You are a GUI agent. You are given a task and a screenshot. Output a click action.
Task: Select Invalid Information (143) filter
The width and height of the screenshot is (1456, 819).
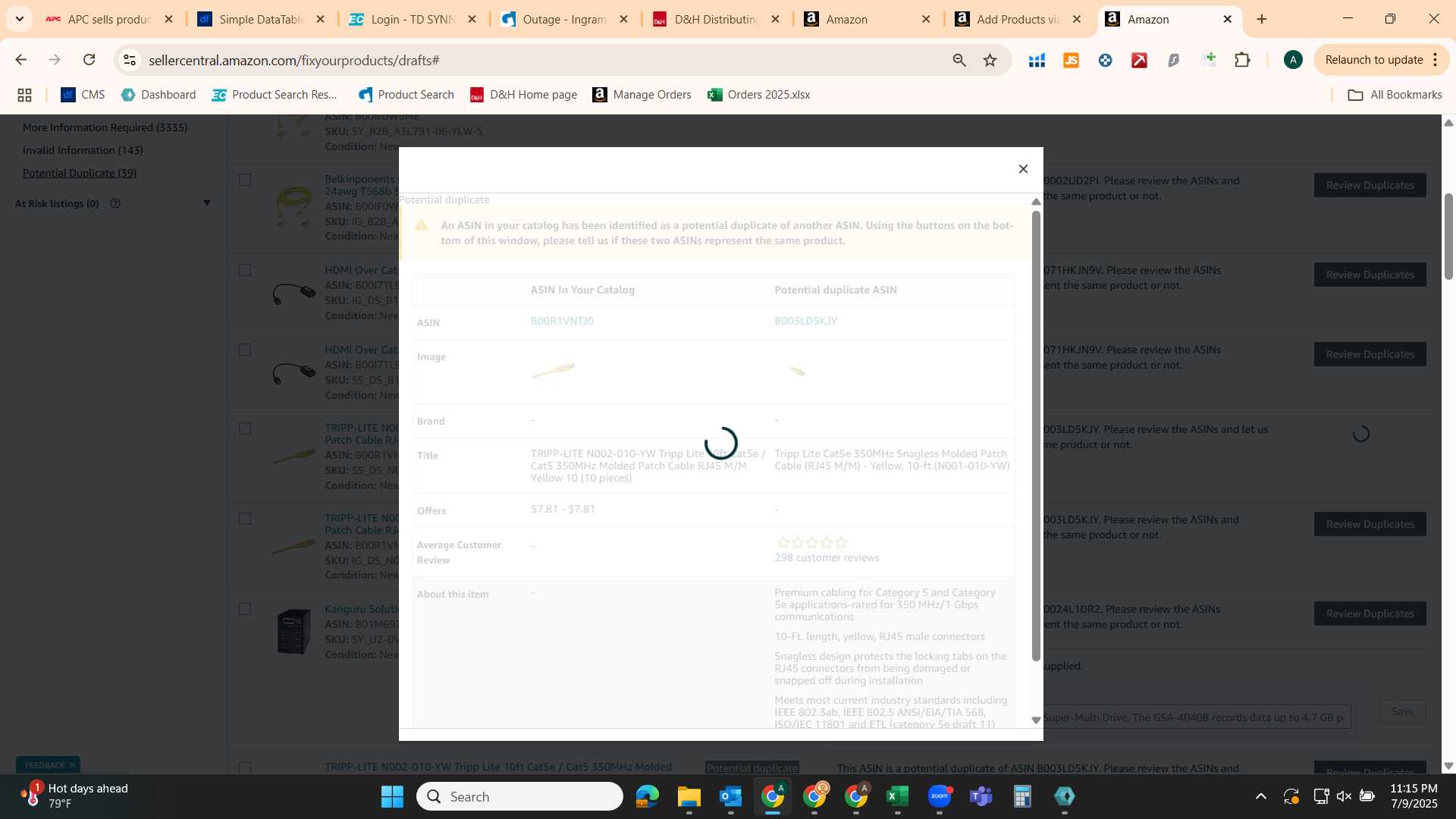tap(83, 150)
